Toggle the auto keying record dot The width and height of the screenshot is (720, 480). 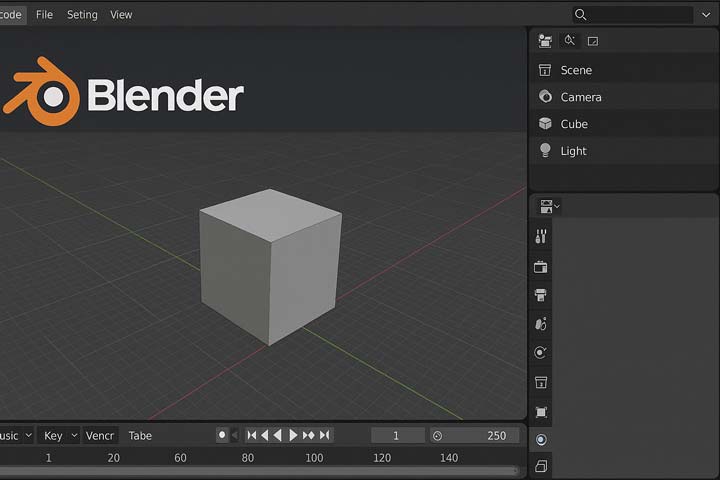pyautogui.click(x=222, y=435)
